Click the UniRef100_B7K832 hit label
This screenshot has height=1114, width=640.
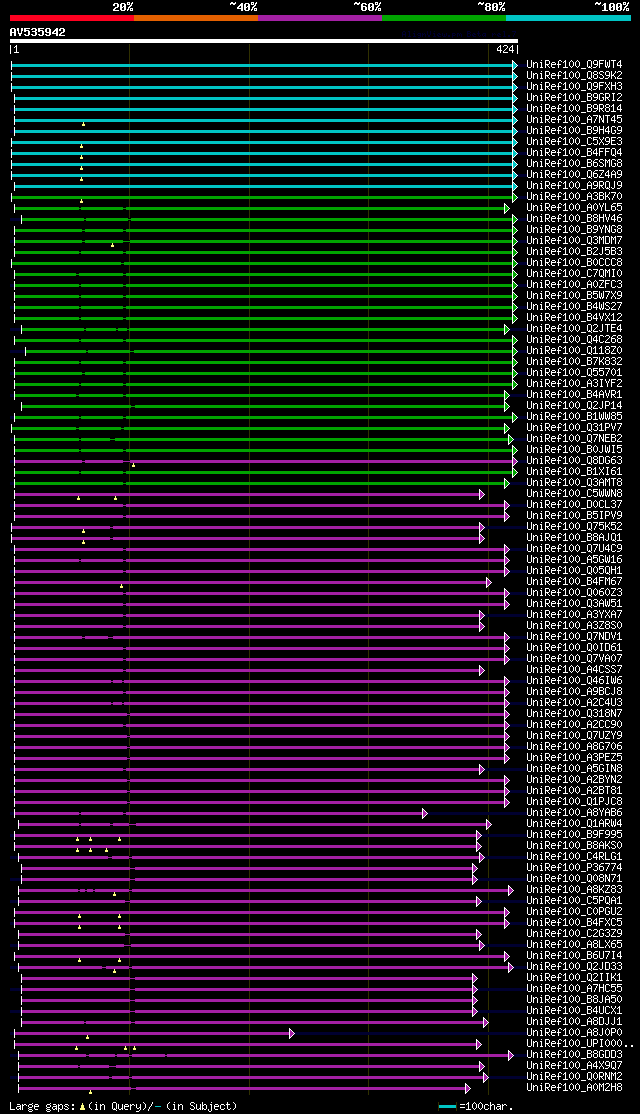575,362
